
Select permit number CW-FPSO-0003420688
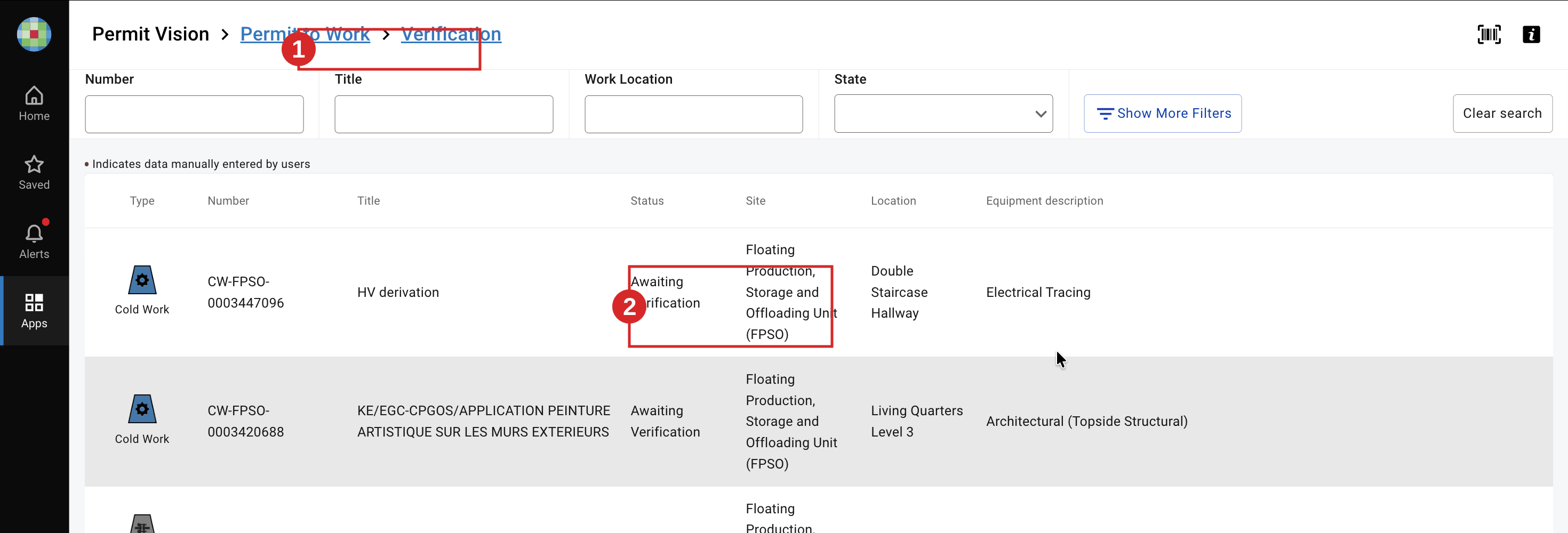pyautogui.click(x=245, y=421)
